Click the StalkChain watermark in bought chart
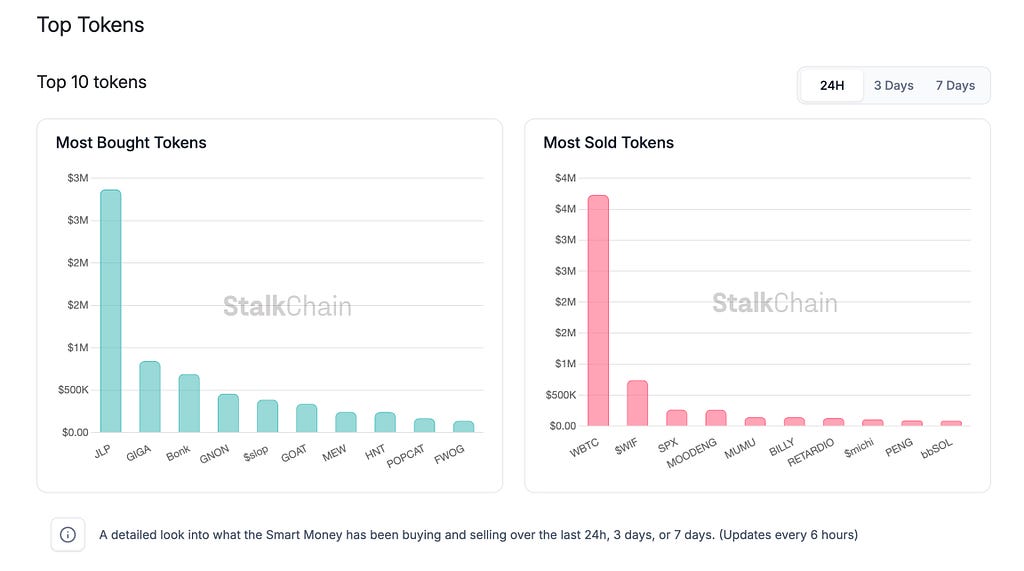This screenshot has width=1024, height=571. (x=287, y=306)
